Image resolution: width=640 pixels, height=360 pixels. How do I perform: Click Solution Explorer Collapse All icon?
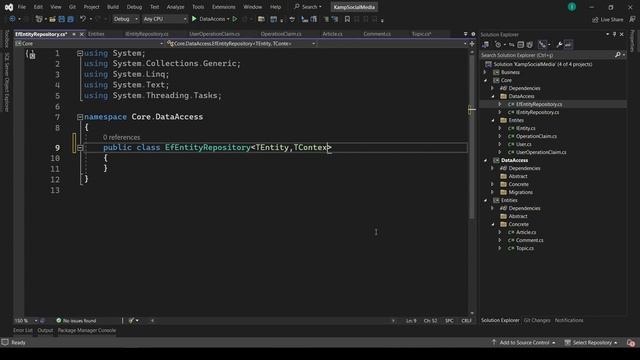pyautogui.click(x=520, y=44)
